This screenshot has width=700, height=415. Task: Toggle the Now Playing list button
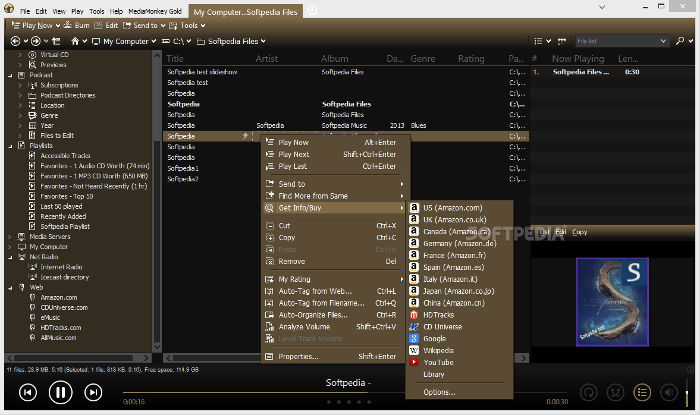[642, 393]
